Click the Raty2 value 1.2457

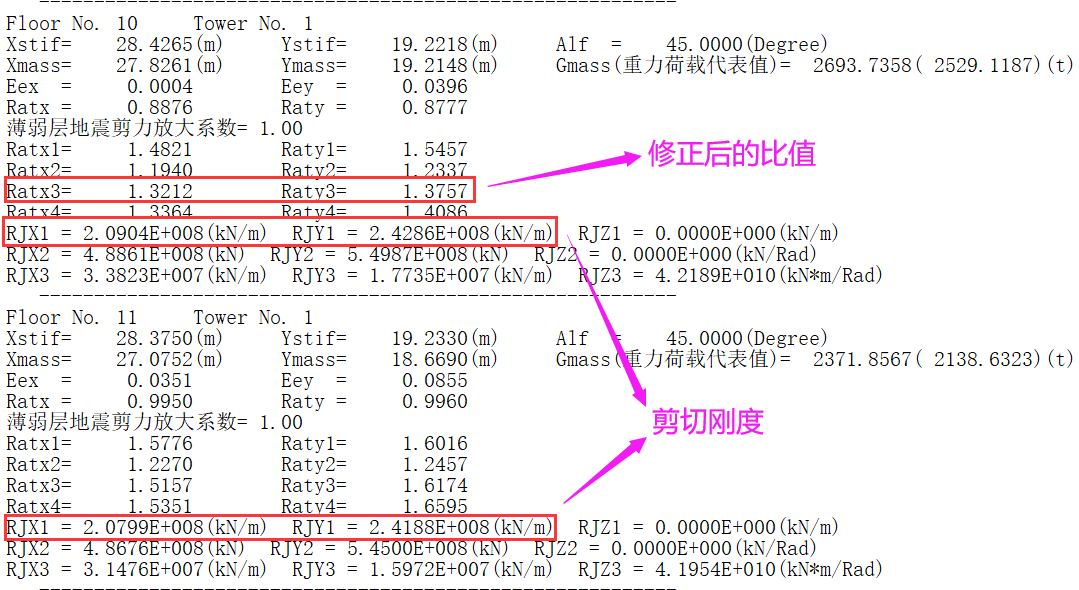[x=435, y=465]
